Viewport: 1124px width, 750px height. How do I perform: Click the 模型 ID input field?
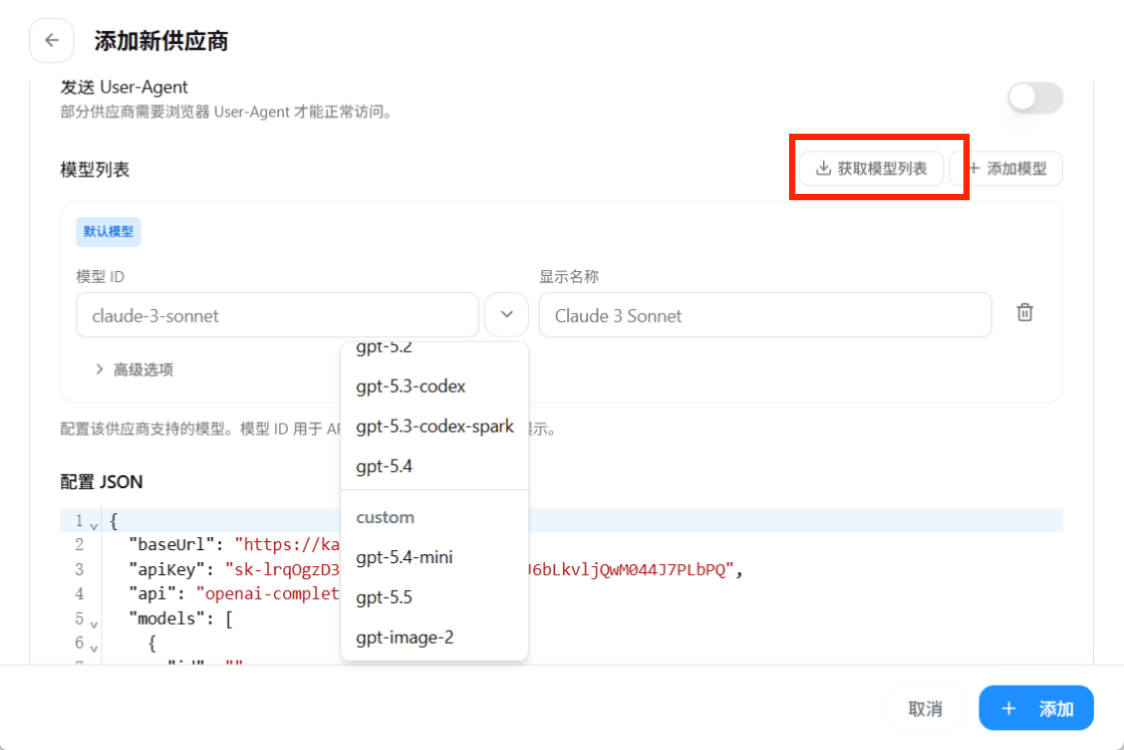277,315
